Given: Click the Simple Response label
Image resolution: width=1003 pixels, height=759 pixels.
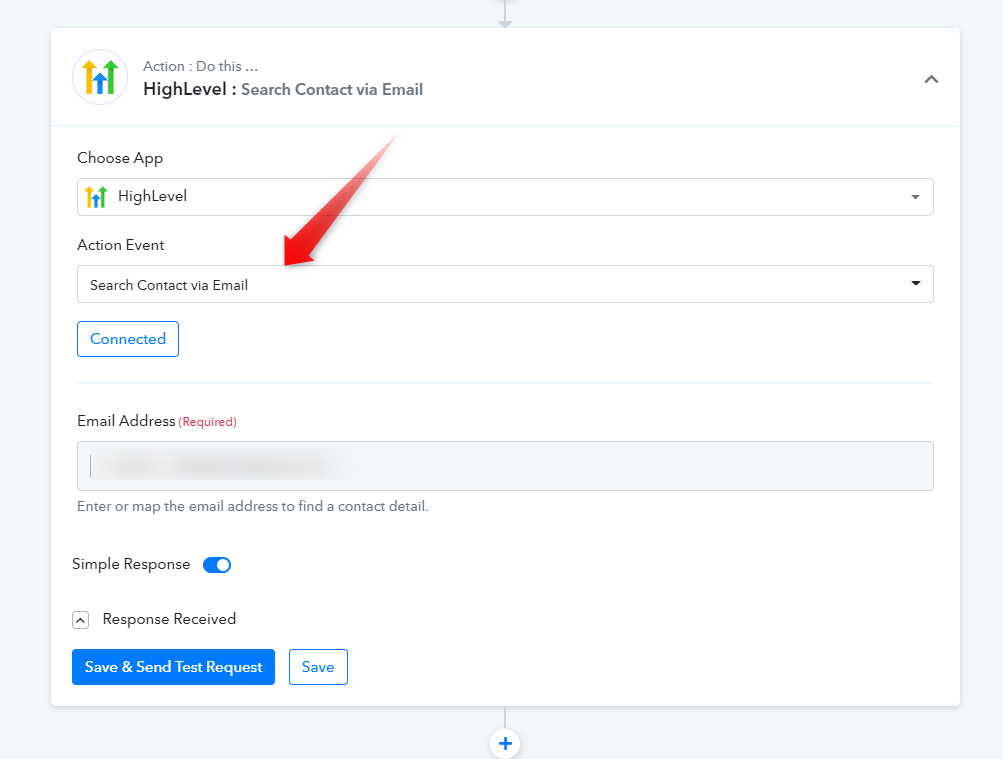Looking at the screenshot, I should 131,564.
